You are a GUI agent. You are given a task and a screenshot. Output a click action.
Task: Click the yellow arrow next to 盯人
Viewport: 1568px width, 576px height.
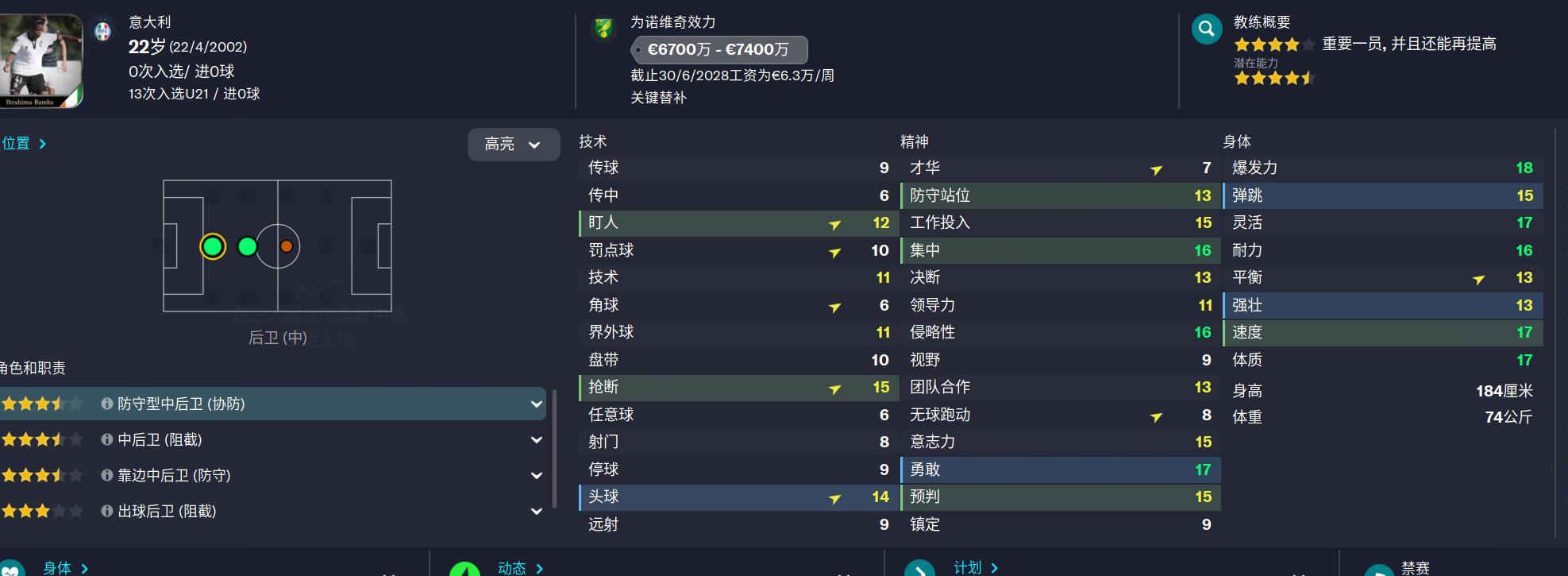tap(834, 225)
